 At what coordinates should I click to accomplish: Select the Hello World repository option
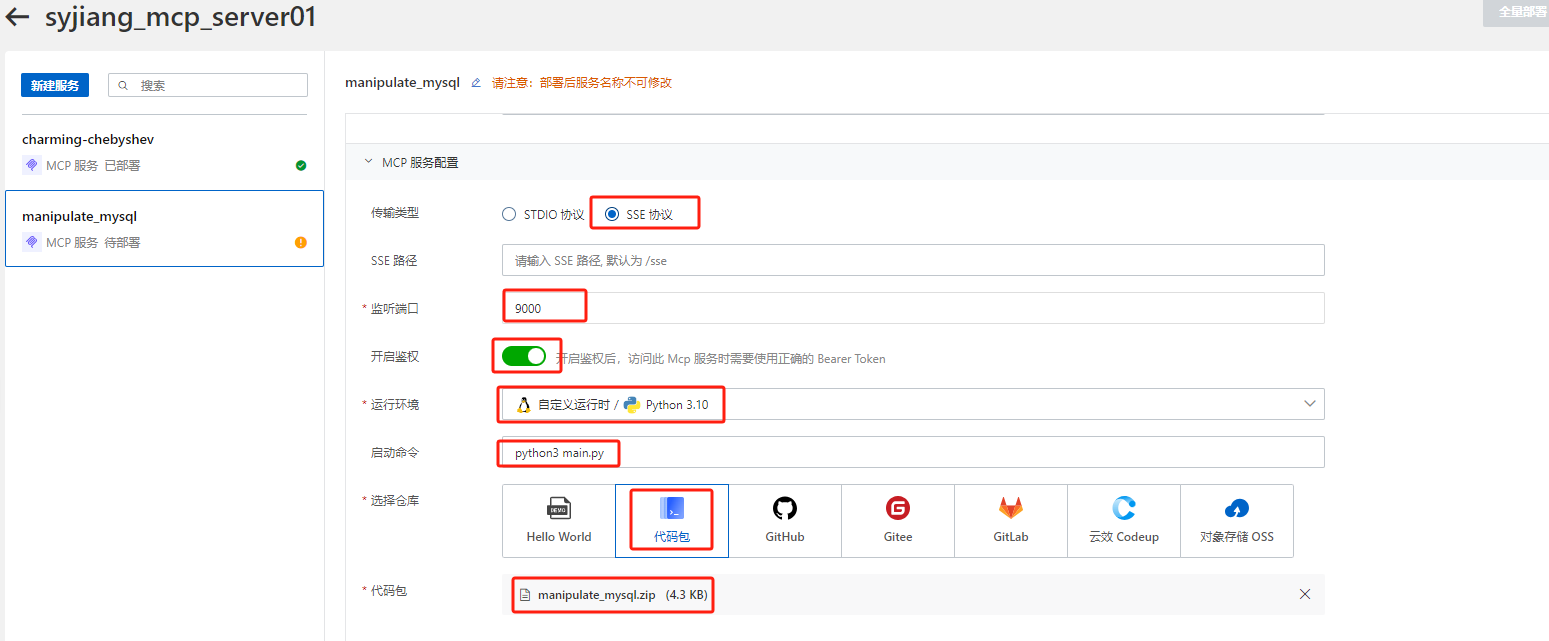click(559, 521)
